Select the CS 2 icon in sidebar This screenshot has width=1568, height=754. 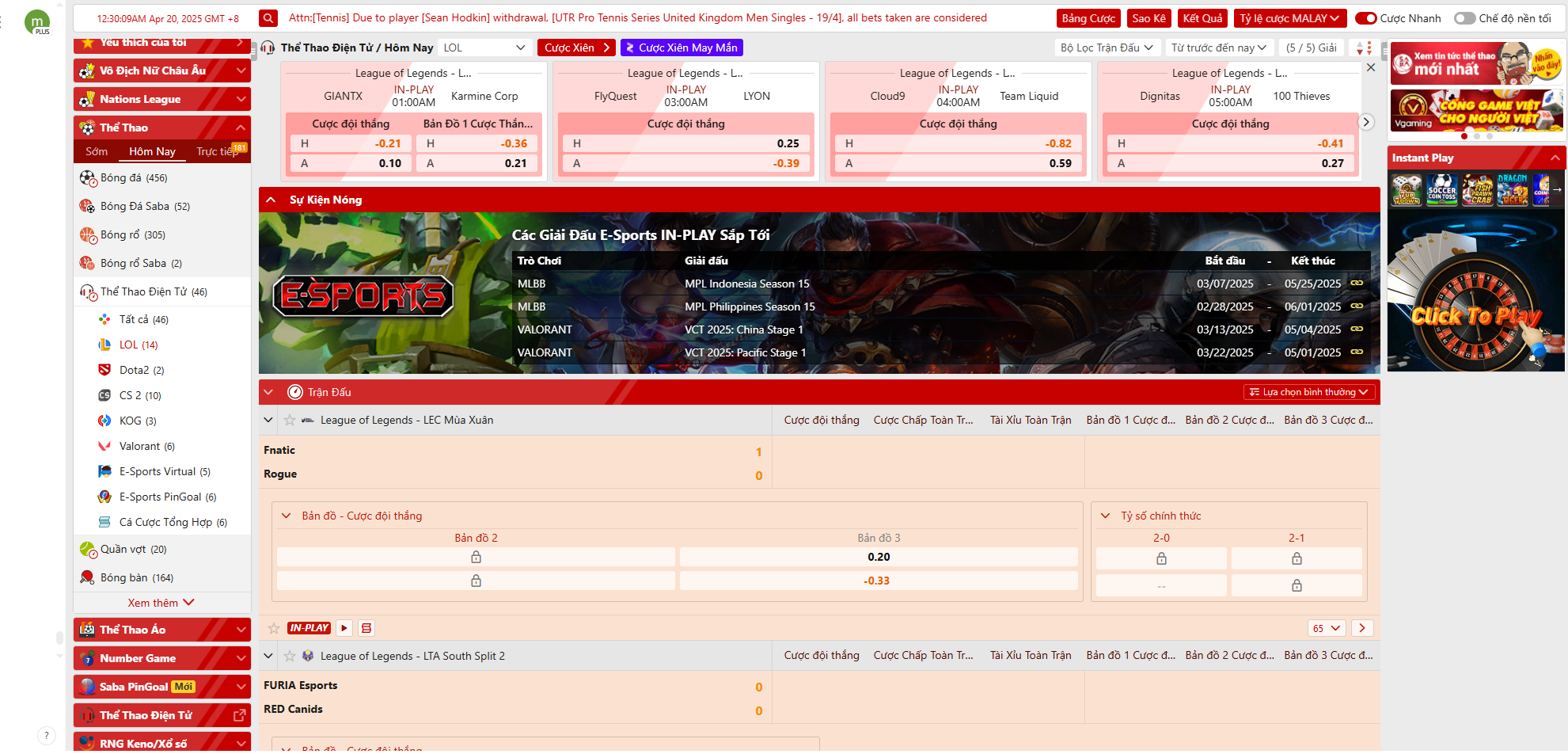point(104,395)
